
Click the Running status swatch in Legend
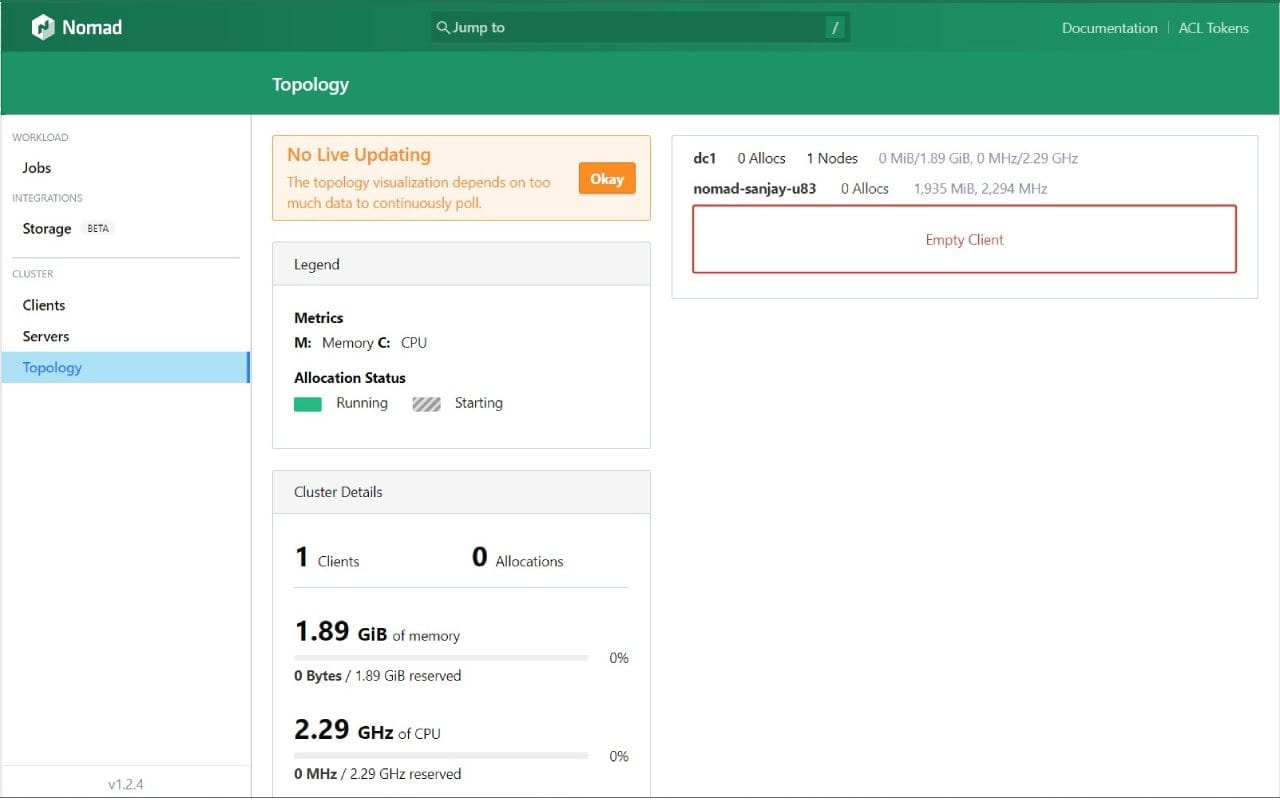point(307,403)
